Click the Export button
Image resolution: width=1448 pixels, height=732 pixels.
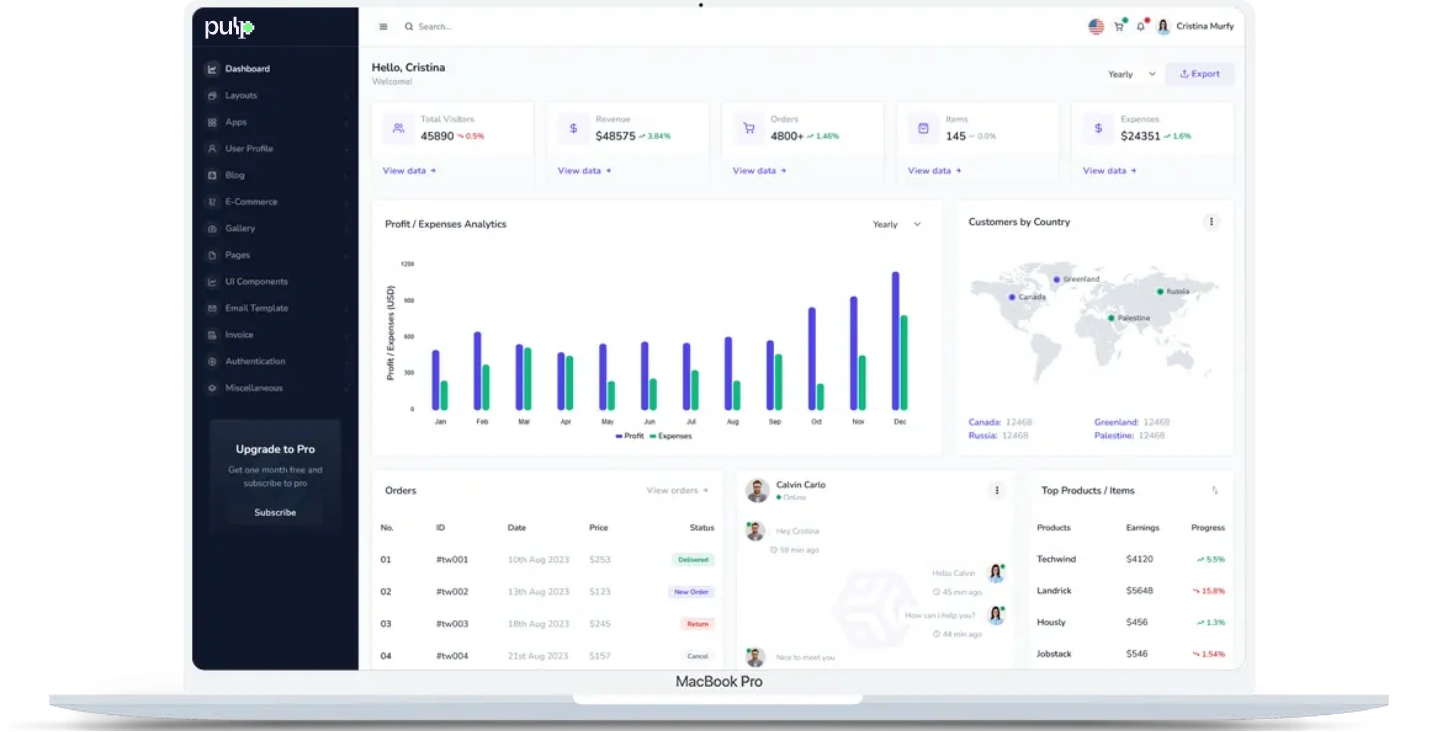click(x=1199, y=73)
